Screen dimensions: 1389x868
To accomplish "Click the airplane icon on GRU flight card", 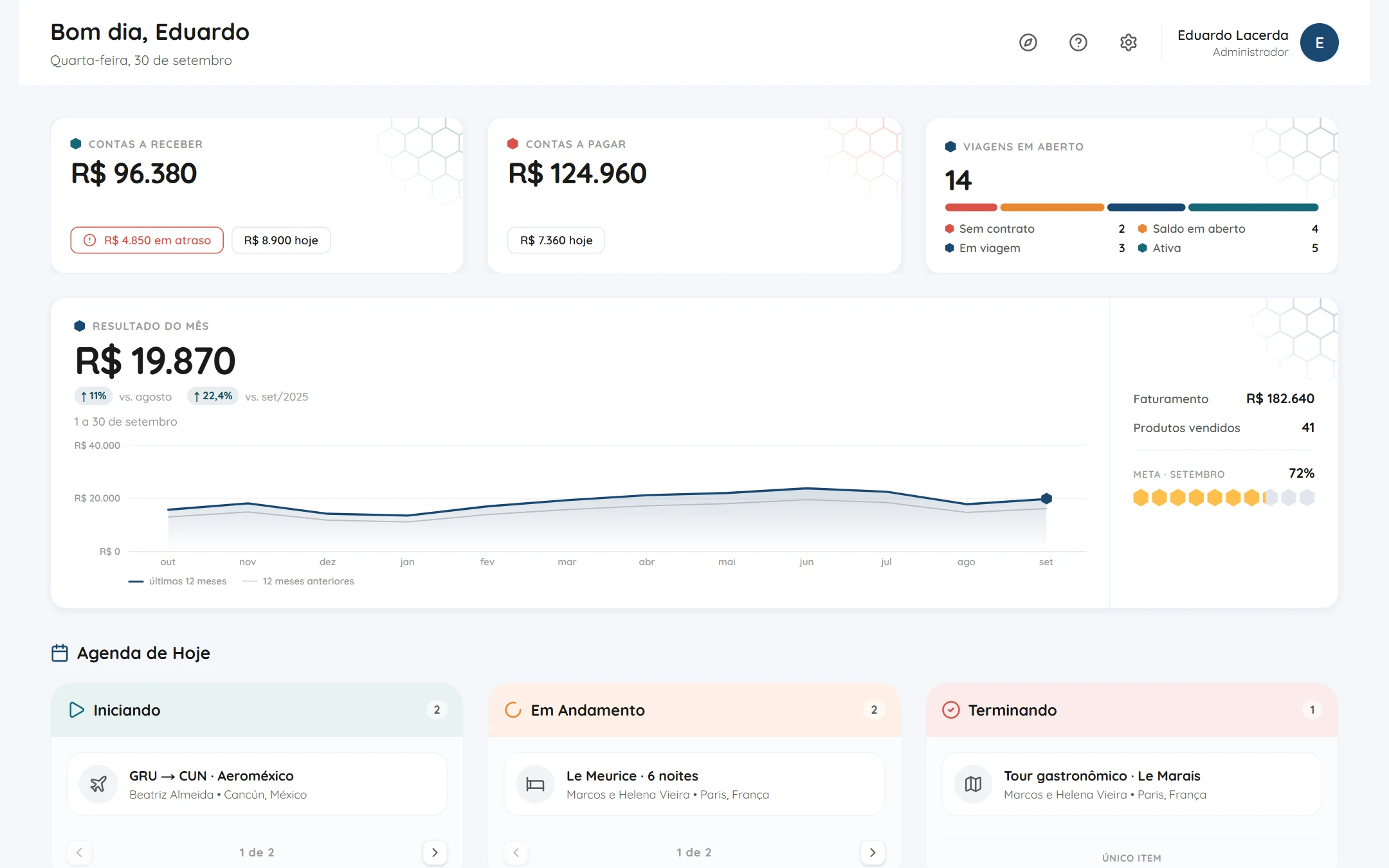I will [x=98, y=784].
